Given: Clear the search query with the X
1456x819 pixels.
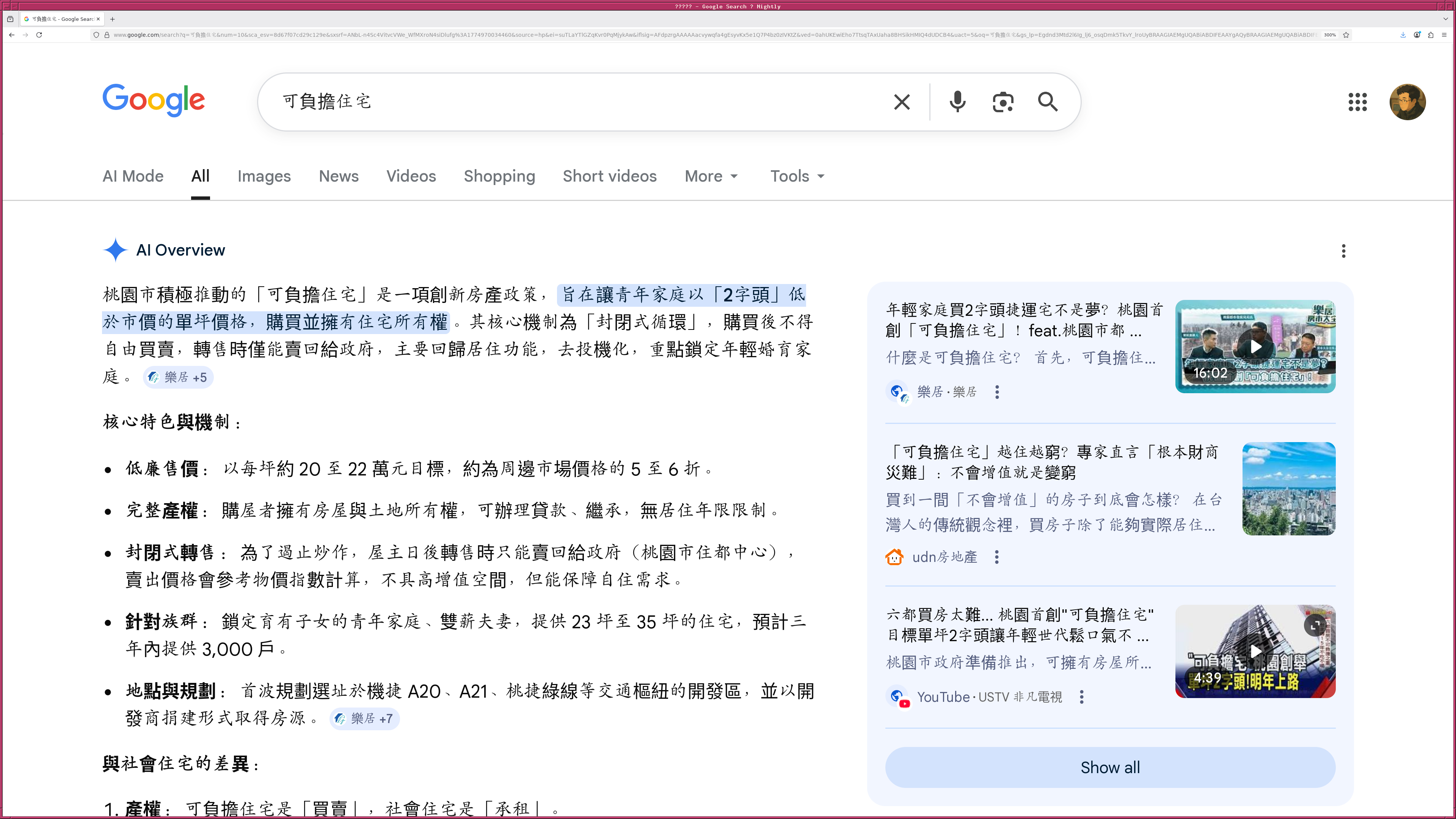Looking at the screenshot, I should click(x=901, y=102).
